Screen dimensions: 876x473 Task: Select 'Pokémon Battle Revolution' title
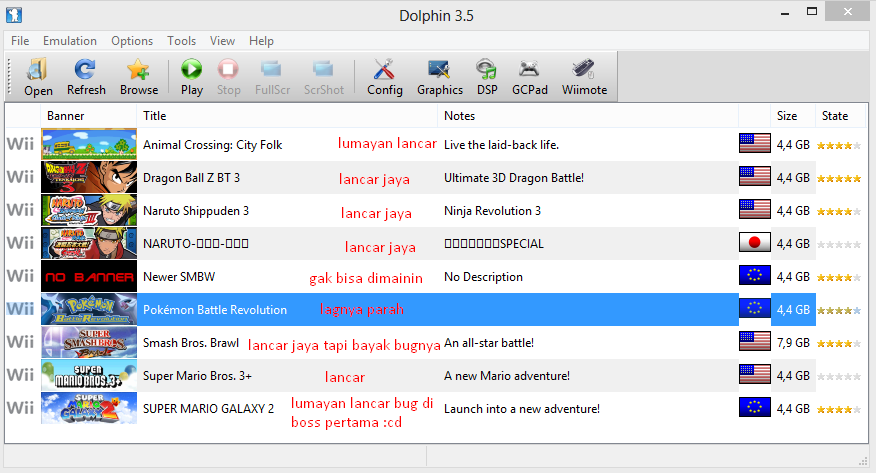[215, 309]
